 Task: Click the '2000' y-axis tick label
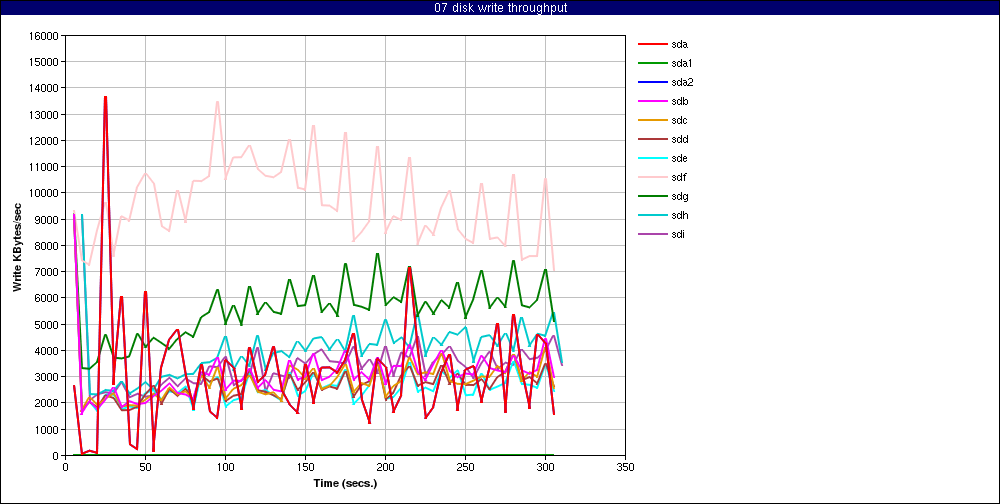[47, 403]
